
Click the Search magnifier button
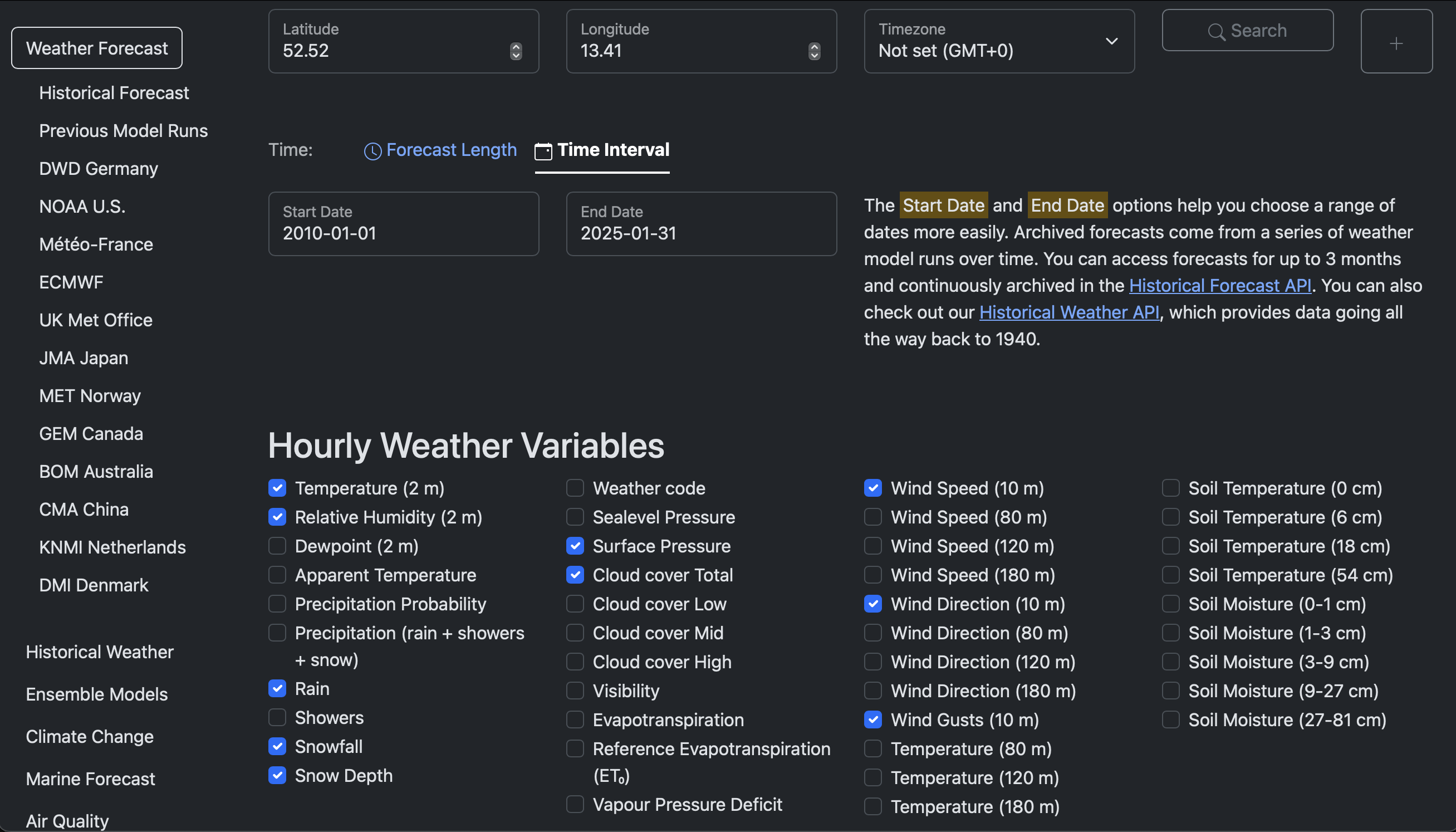[x=1248, y=30]
